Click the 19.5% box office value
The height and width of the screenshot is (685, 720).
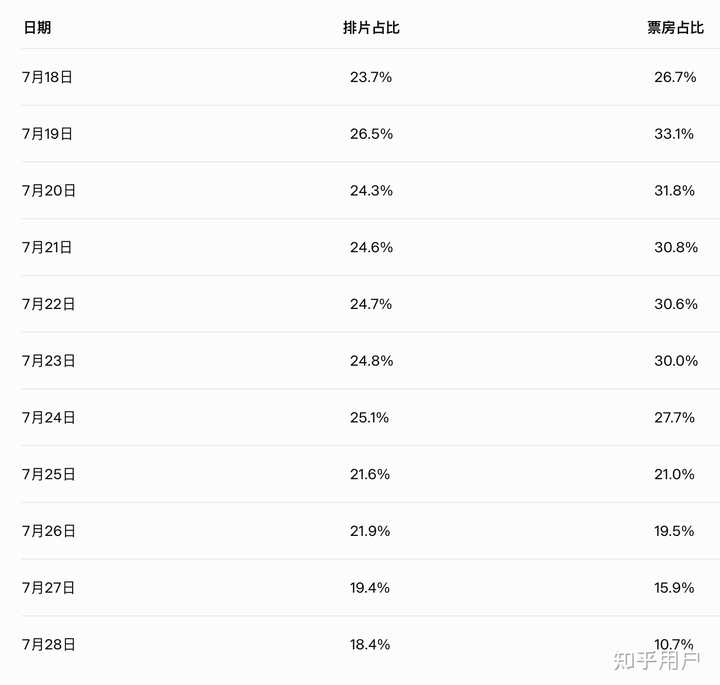(675, 531)
